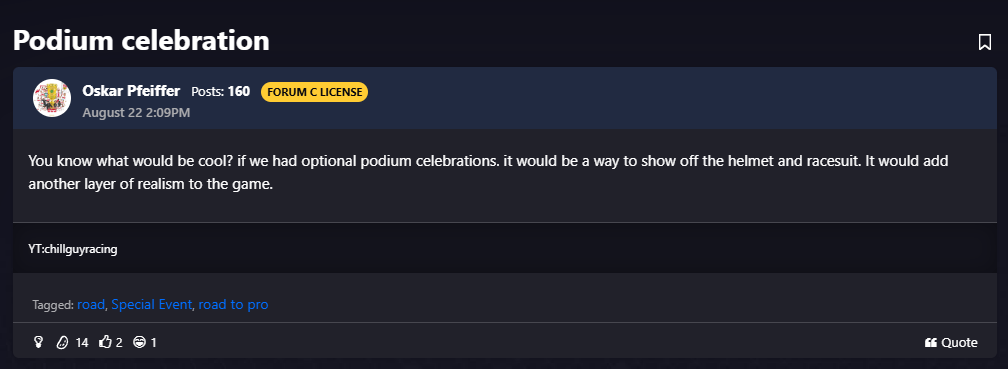Bookmark this thread with the bookmark icon

[x=984, y=42]
